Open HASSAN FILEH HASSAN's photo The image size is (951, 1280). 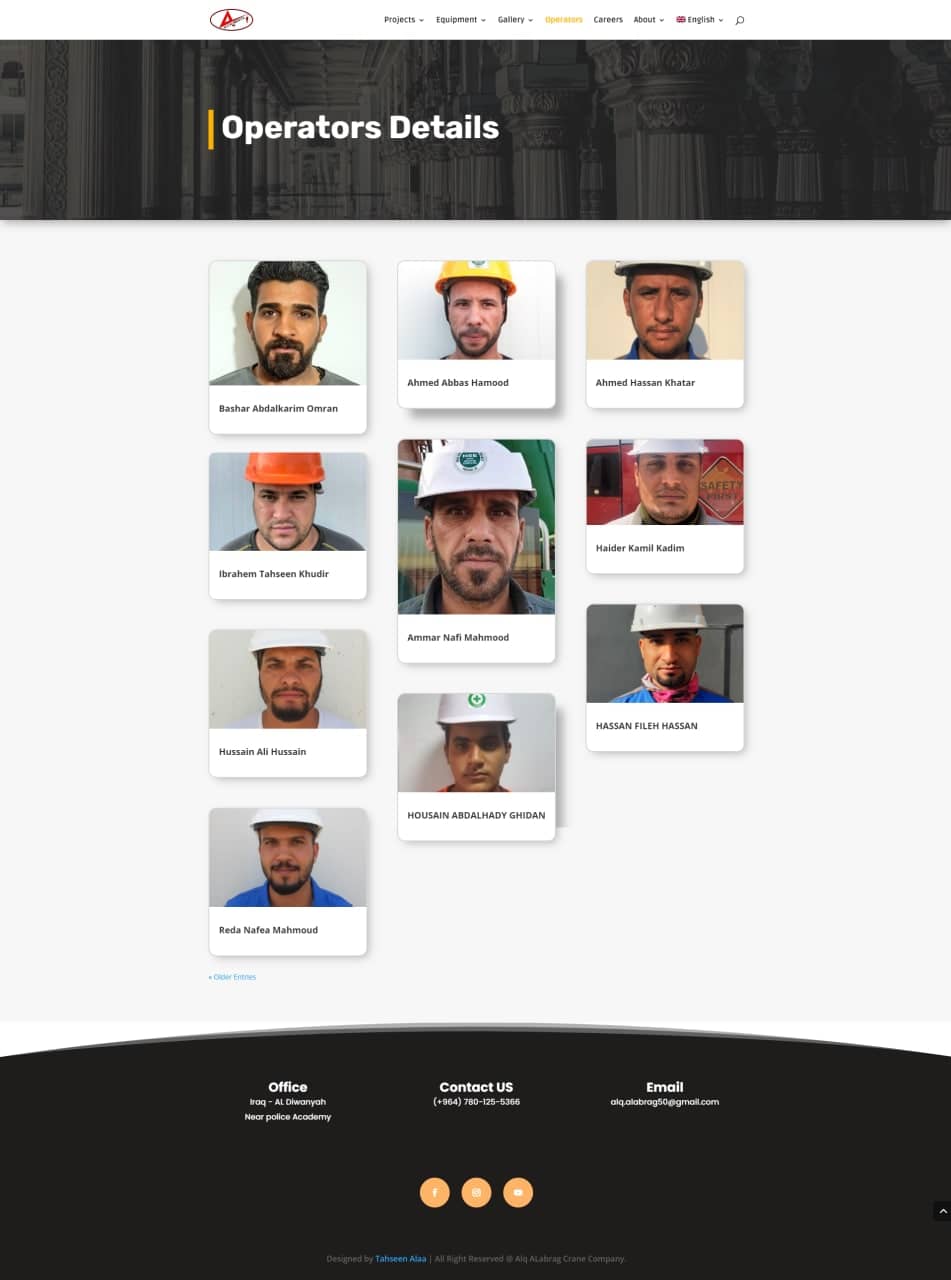(x=665, y=653)
